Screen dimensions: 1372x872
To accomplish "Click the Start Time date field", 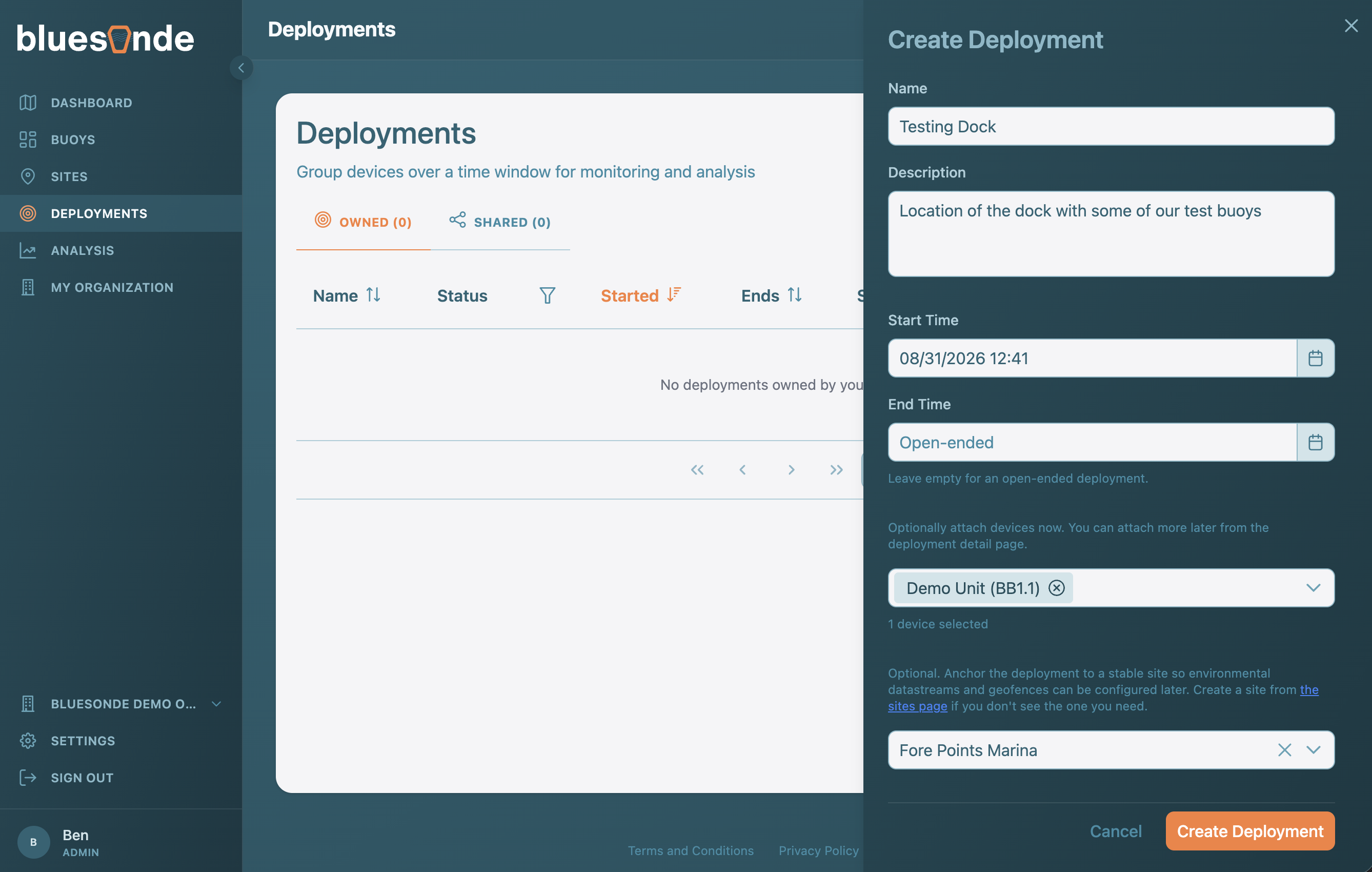I will [x=1092, y=358].
